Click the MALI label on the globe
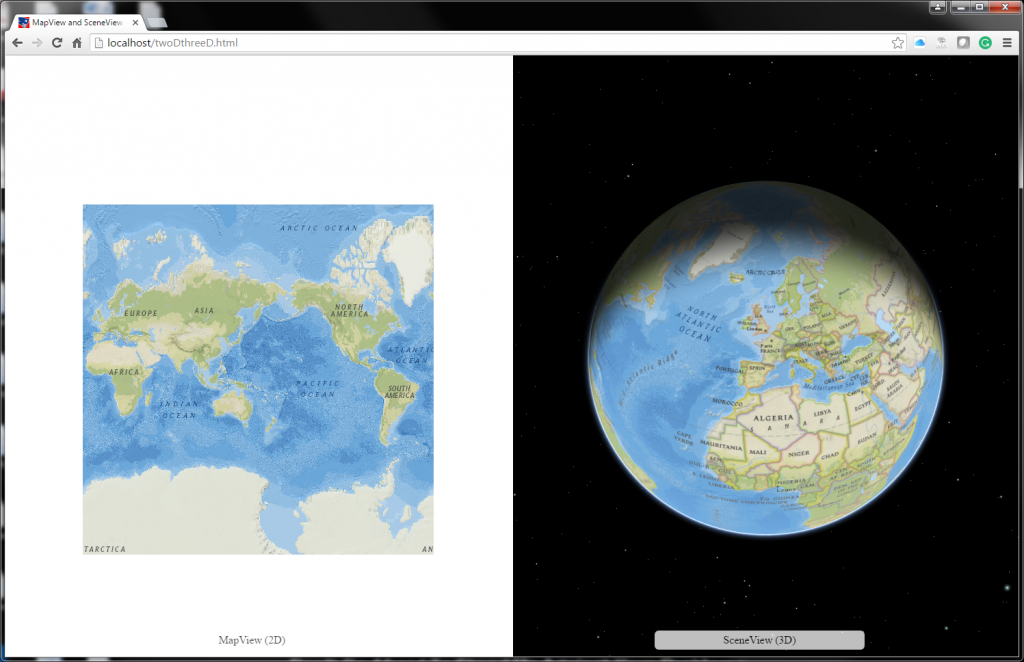The height and width of the screenshot is (662, 1024). point(758,452)
